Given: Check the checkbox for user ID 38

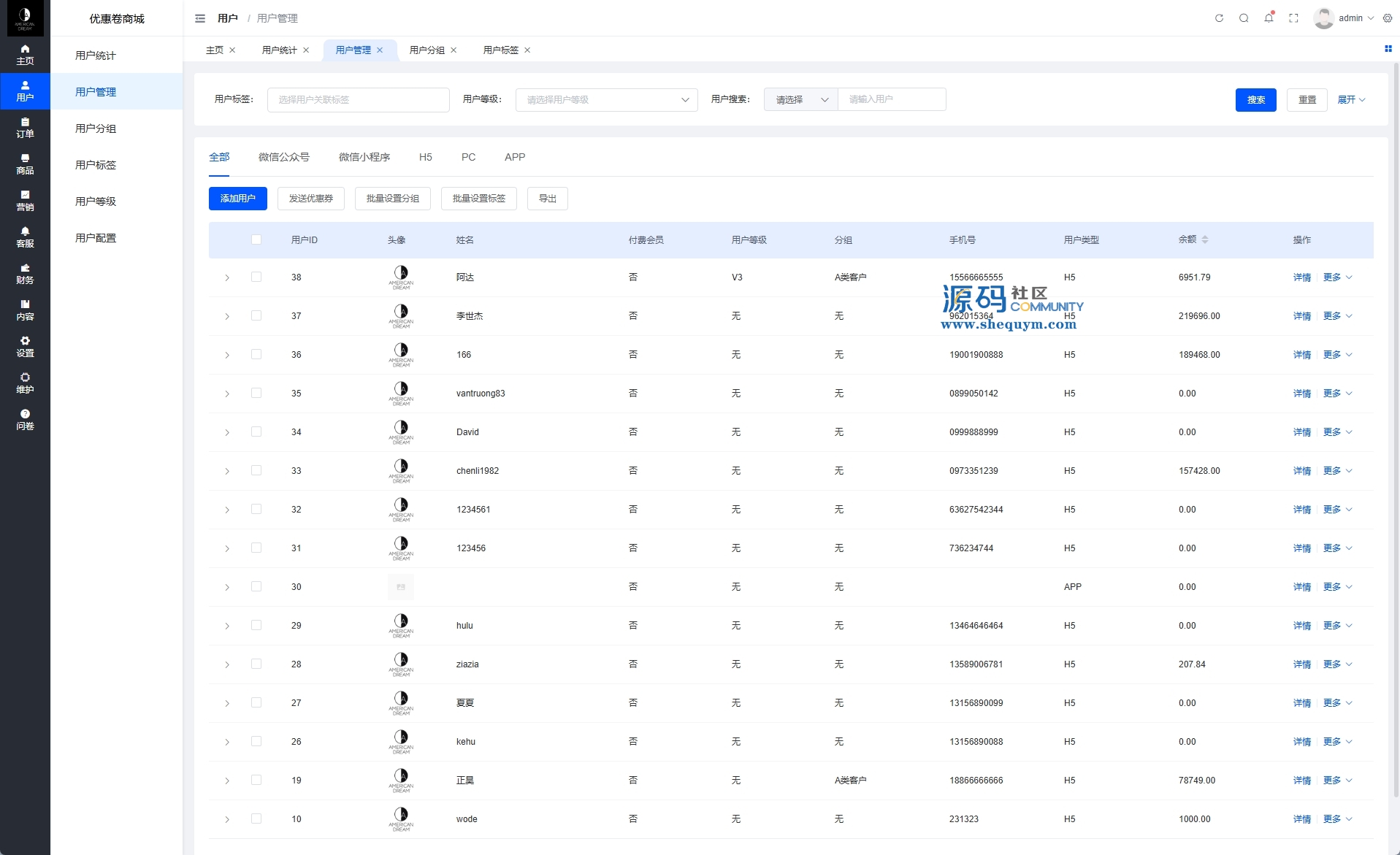Looking at the screenshot, I should (x=256, y=277).
